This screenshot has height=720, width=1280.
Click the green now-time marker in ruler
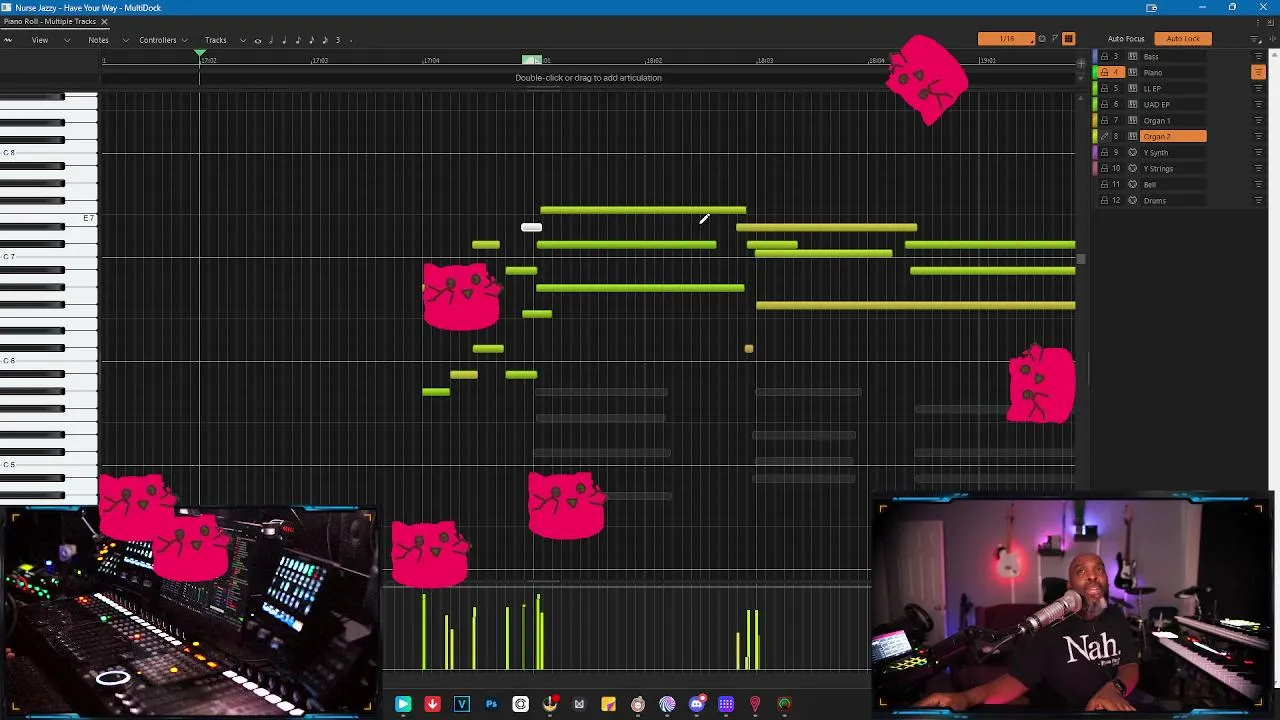pyautogui.click(x=200, y=54)
